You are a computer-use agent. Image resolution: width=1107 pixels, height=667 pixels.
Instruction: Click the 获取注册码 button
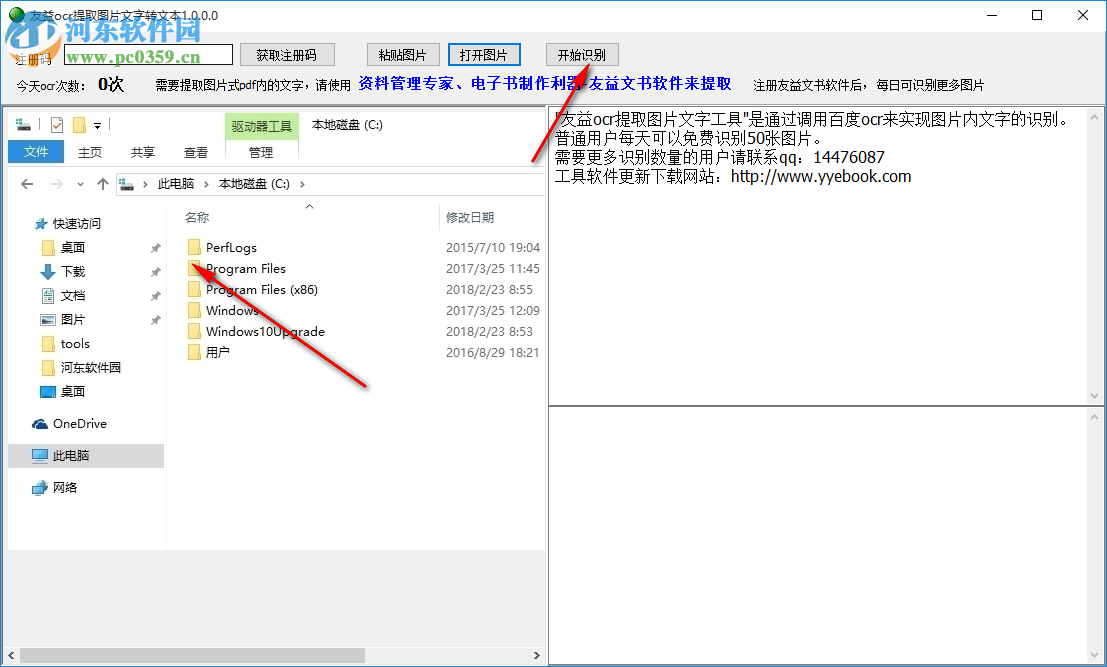click(x=287, y=54)
